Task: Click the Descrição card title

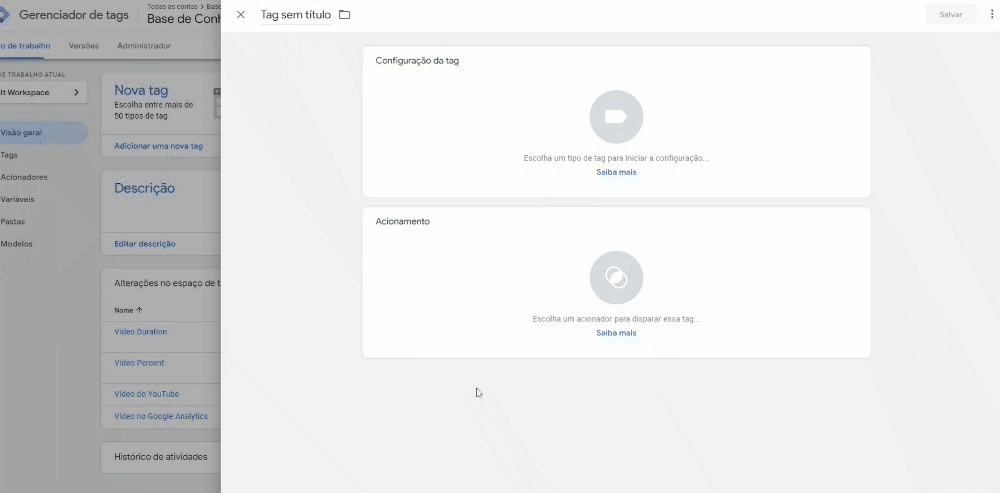Action: (144, 188)
